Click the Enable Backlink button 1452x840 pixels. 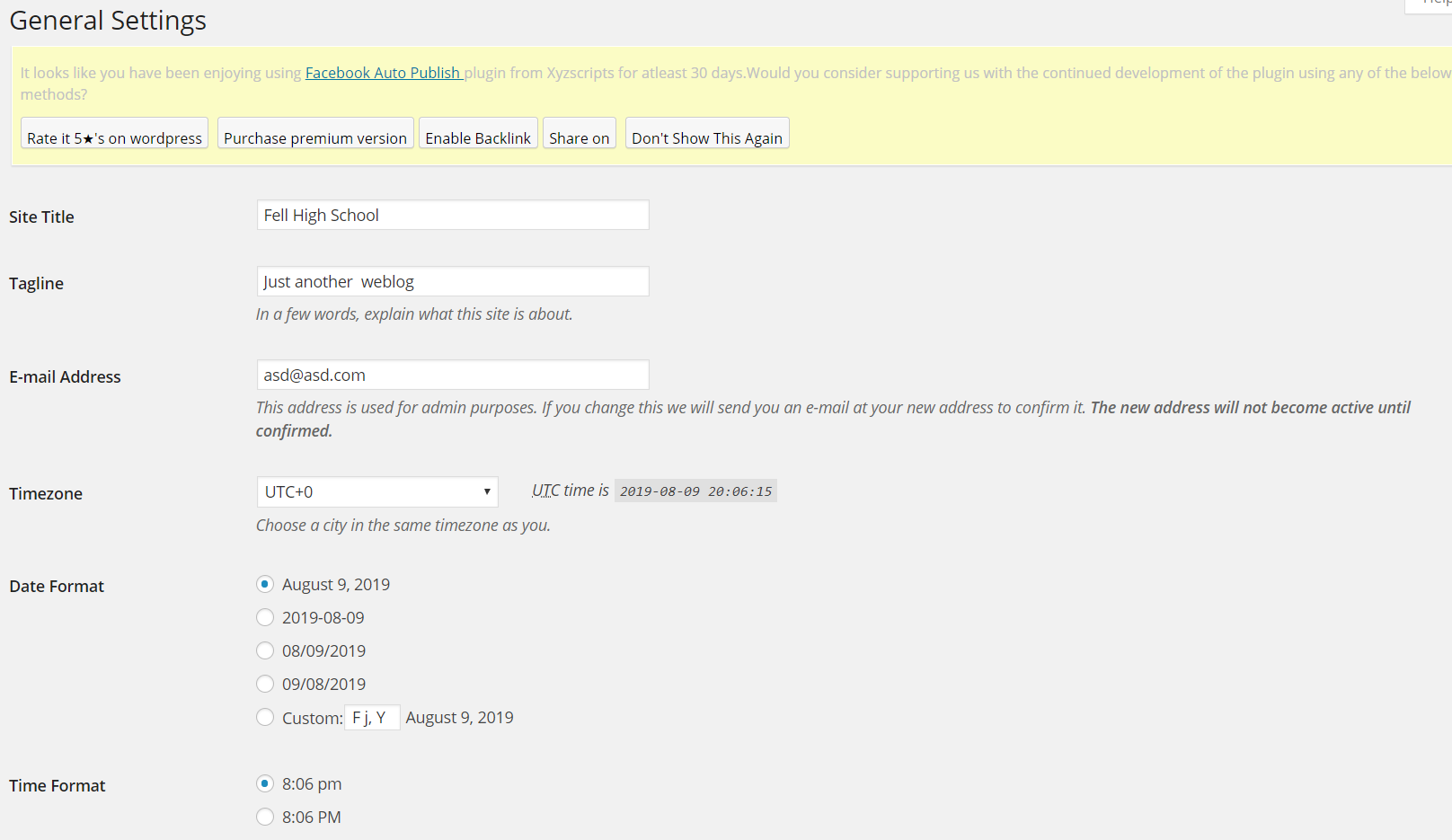pyautogui.click(x=478, y=137)
